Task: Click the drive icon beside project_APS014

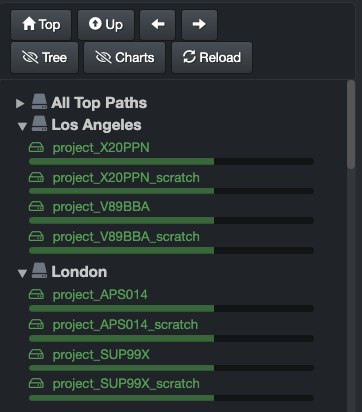Action: click(36, 294)
